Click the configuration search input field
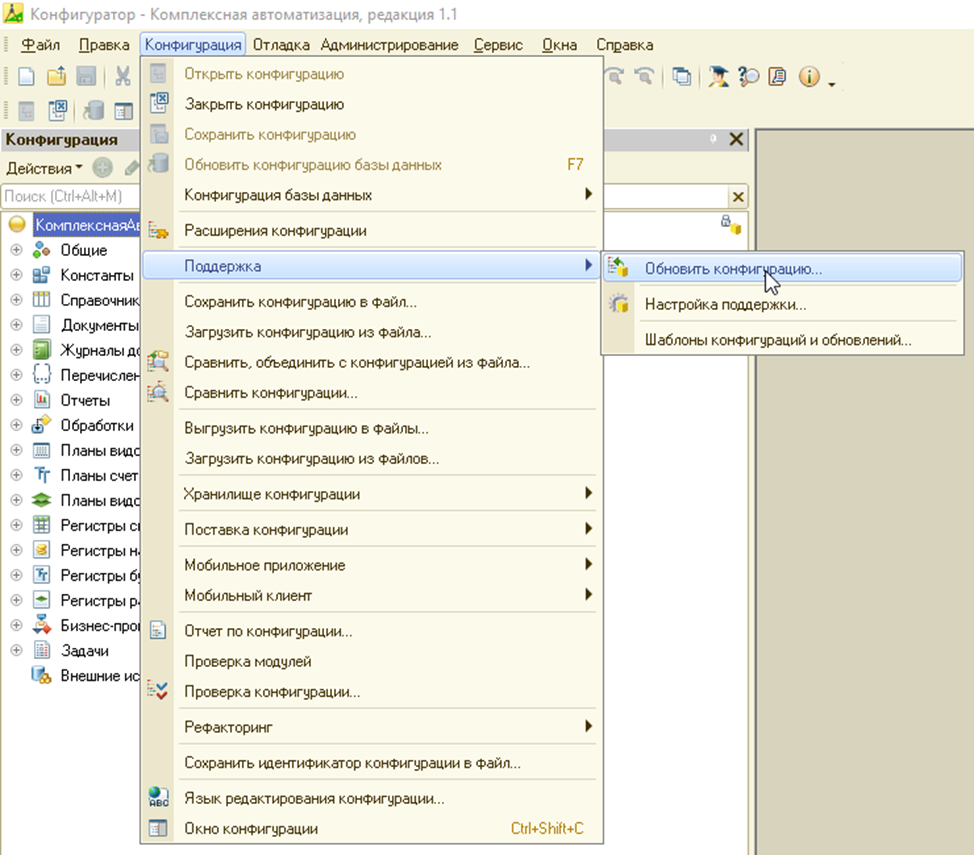974x855 pixels. pos(70,196)
